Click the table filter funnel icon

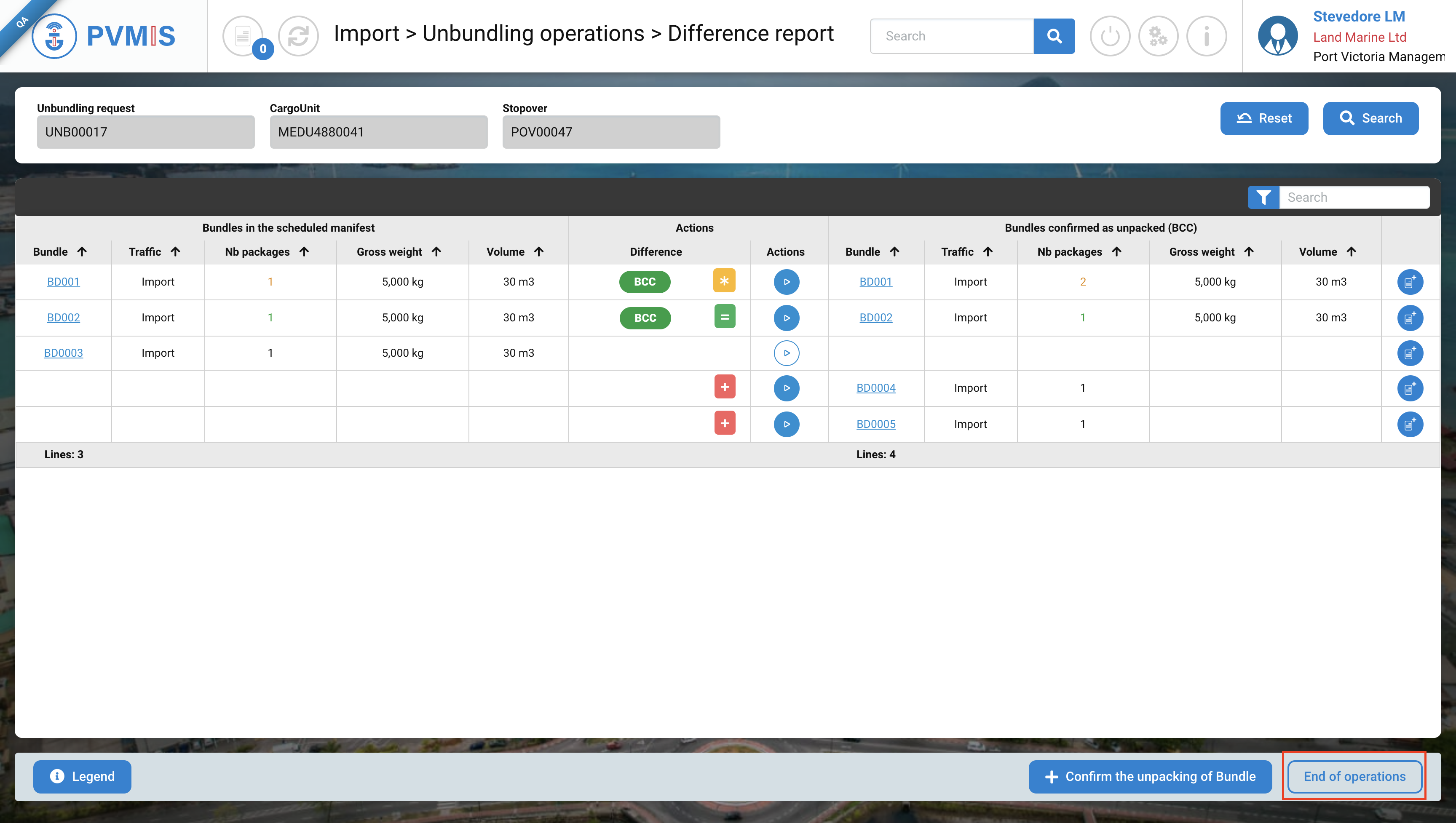[x=1263, y=197]
